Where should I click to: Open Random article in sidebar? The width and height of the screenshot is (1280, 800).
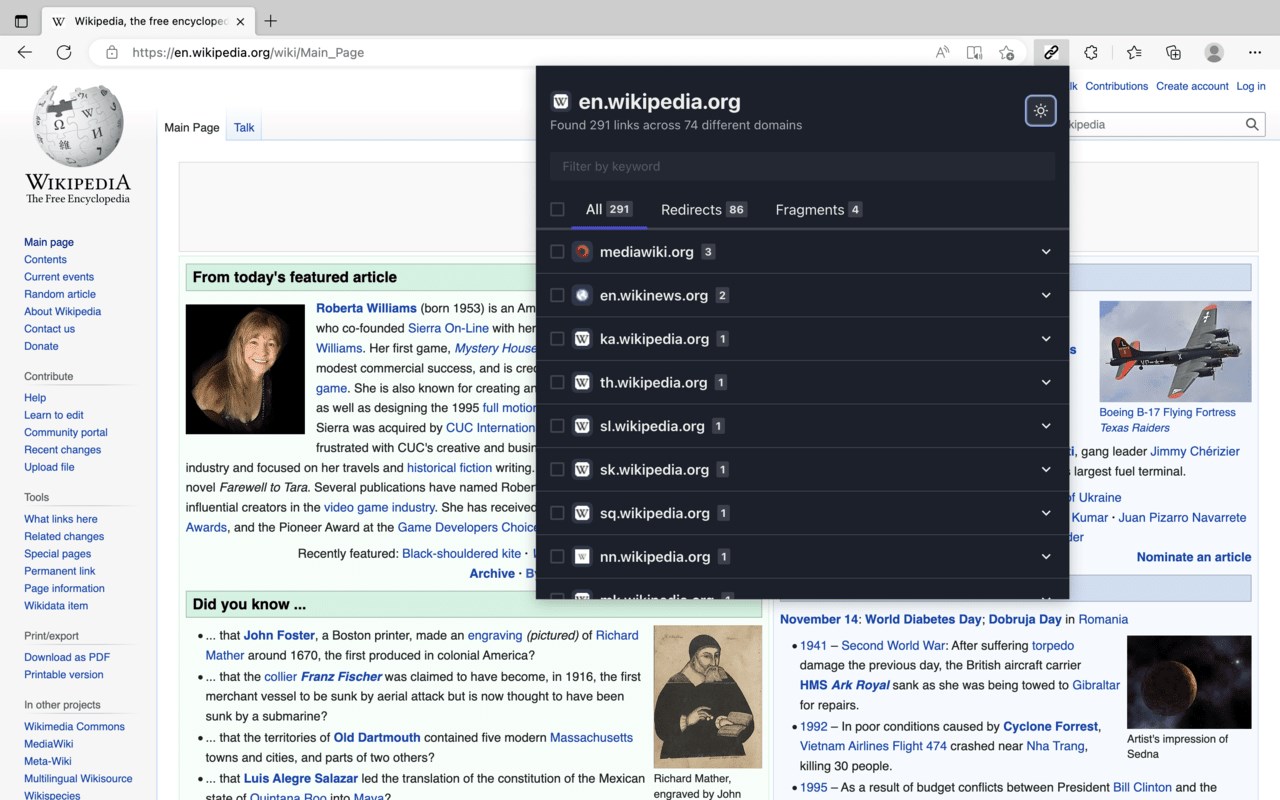[x=60, y=294]
